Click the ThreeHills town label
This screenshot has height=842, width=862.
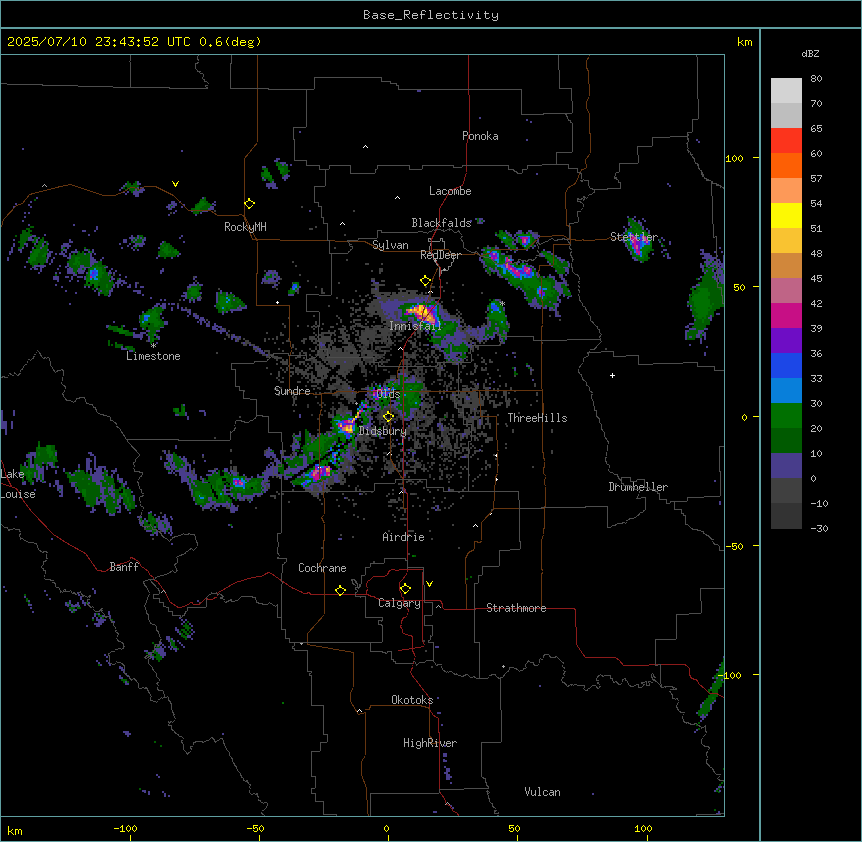537,418
